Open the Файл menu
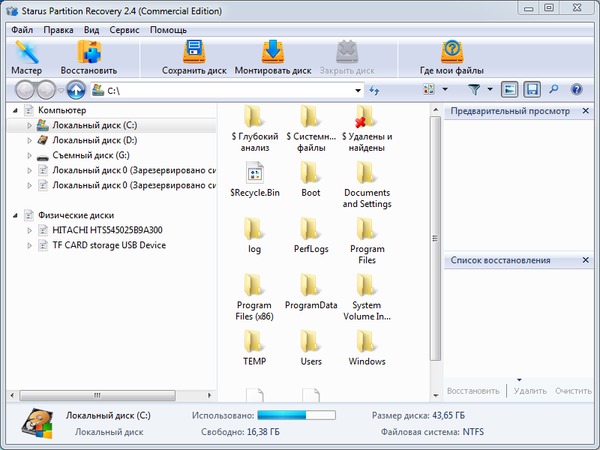Viewport: 600px width, 450px height. click(22, 30)
